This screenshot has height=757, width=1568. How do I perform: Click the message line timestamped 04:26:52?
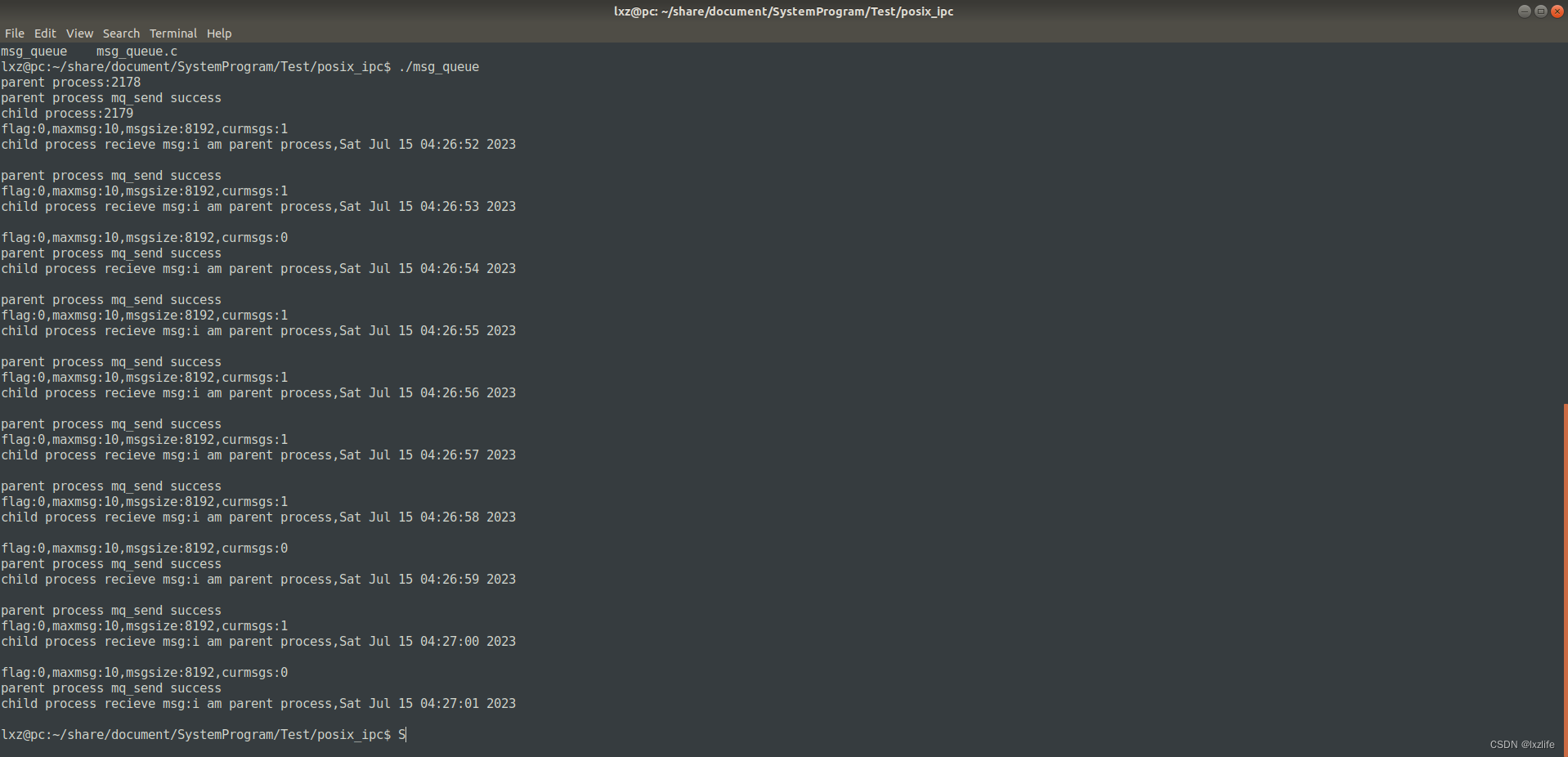tap(258, 145)
